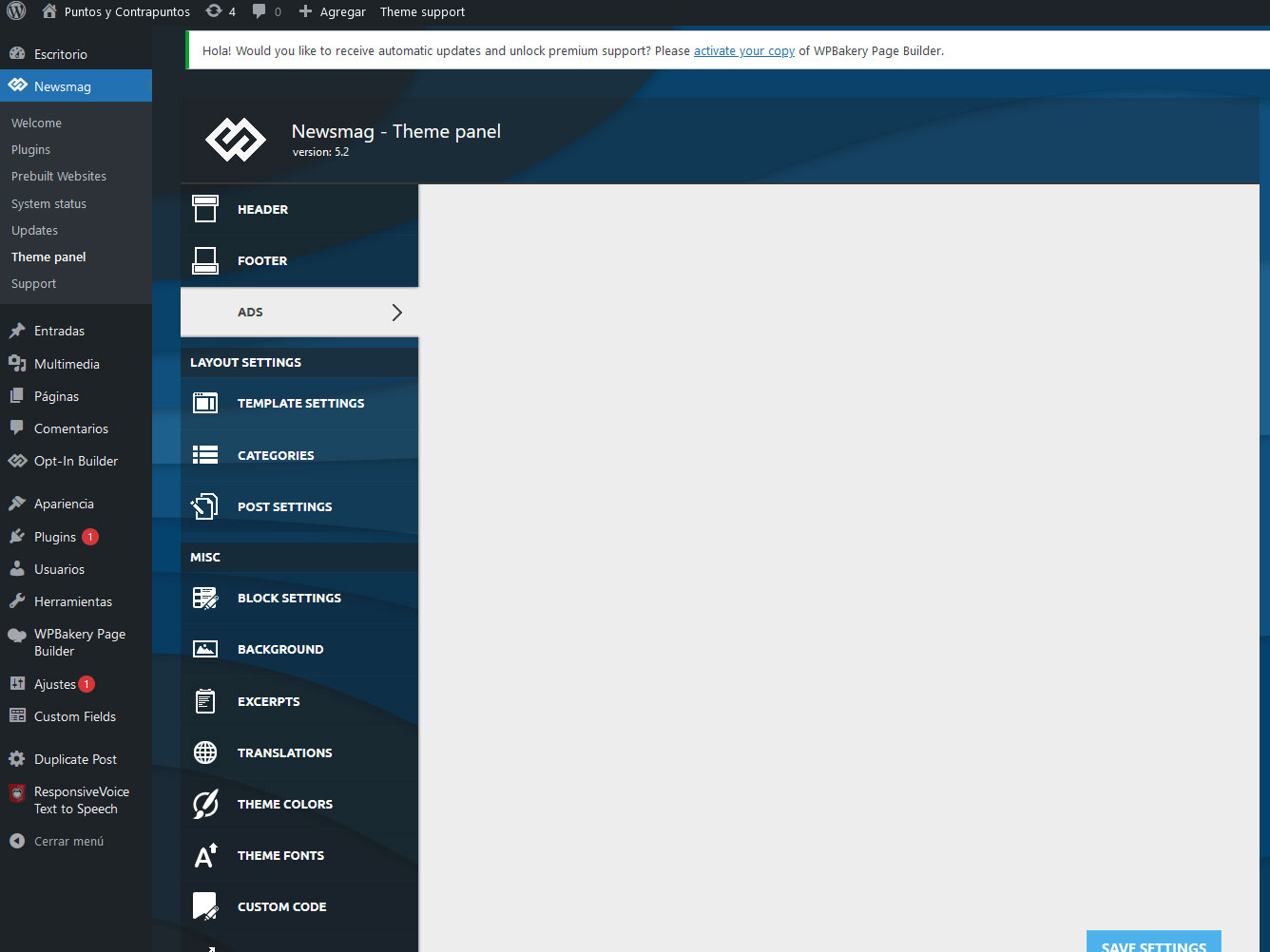Click the Block Settings icon
Screen dimensions: 1270x952
click(x=205, y=598)
